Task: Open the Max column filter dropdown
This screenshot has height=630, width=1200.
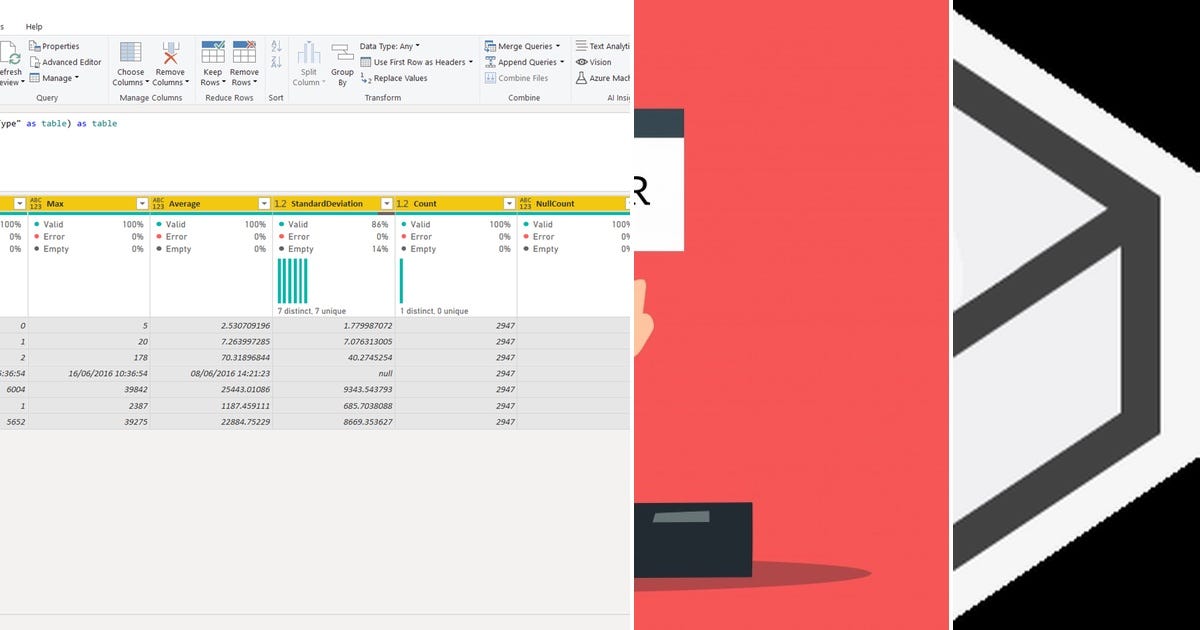Action: click(144, 202)
